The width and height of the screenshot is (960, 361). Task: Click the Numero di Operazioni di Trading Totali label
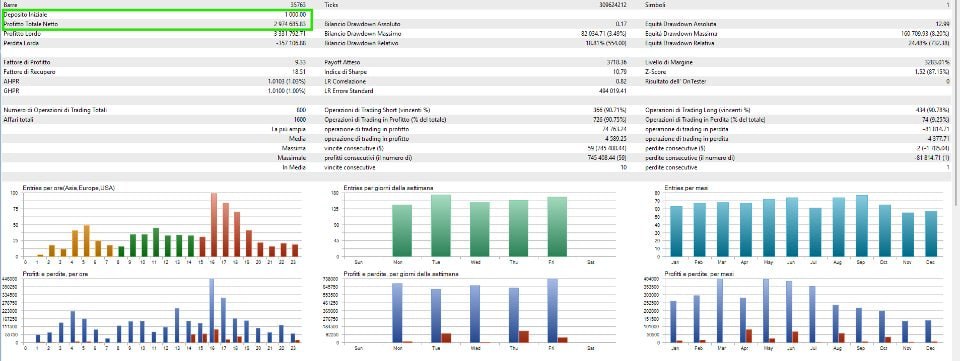(x=55, y=110)
